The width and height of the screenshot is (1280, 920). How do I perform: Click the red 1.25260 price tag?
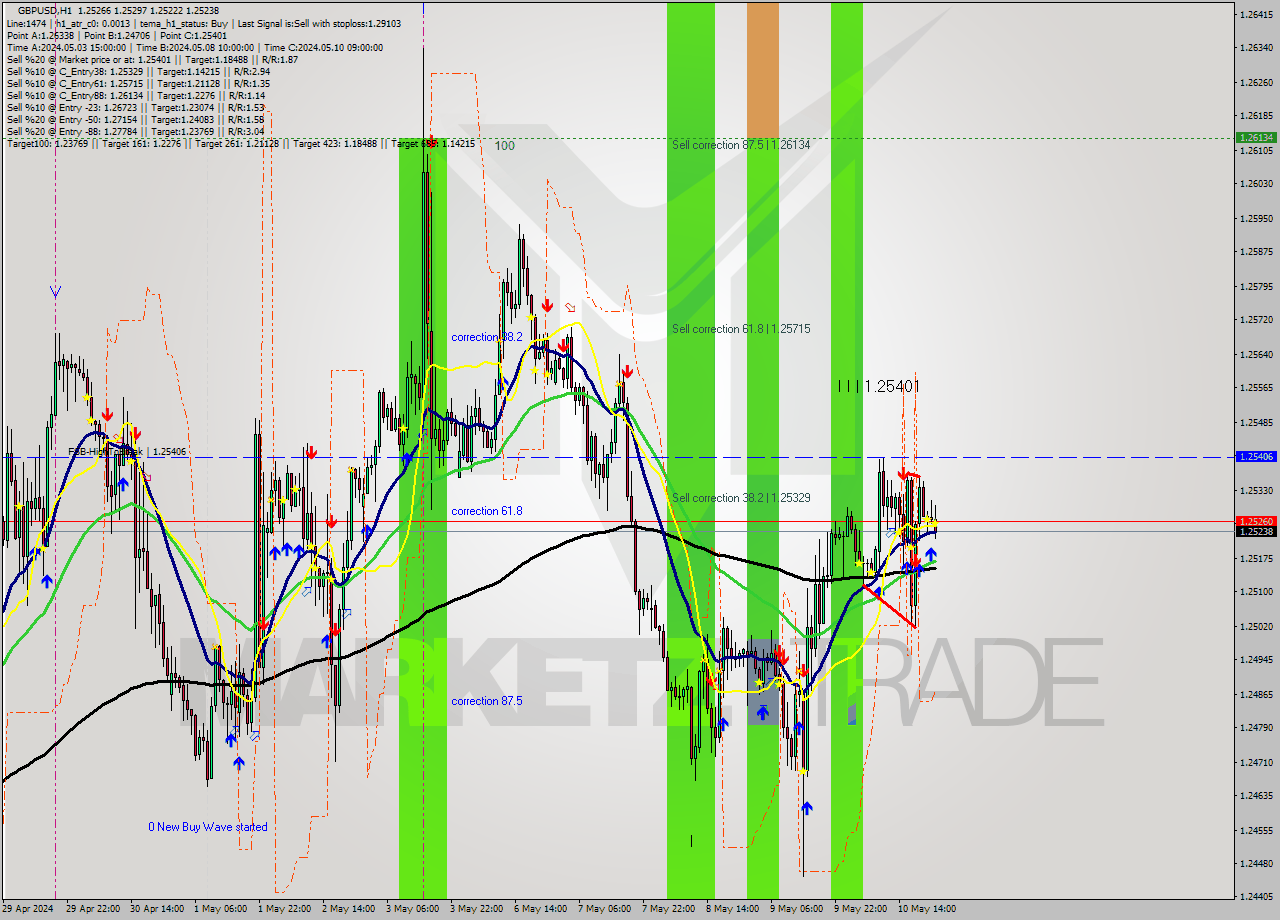[x=1256, y=521]
